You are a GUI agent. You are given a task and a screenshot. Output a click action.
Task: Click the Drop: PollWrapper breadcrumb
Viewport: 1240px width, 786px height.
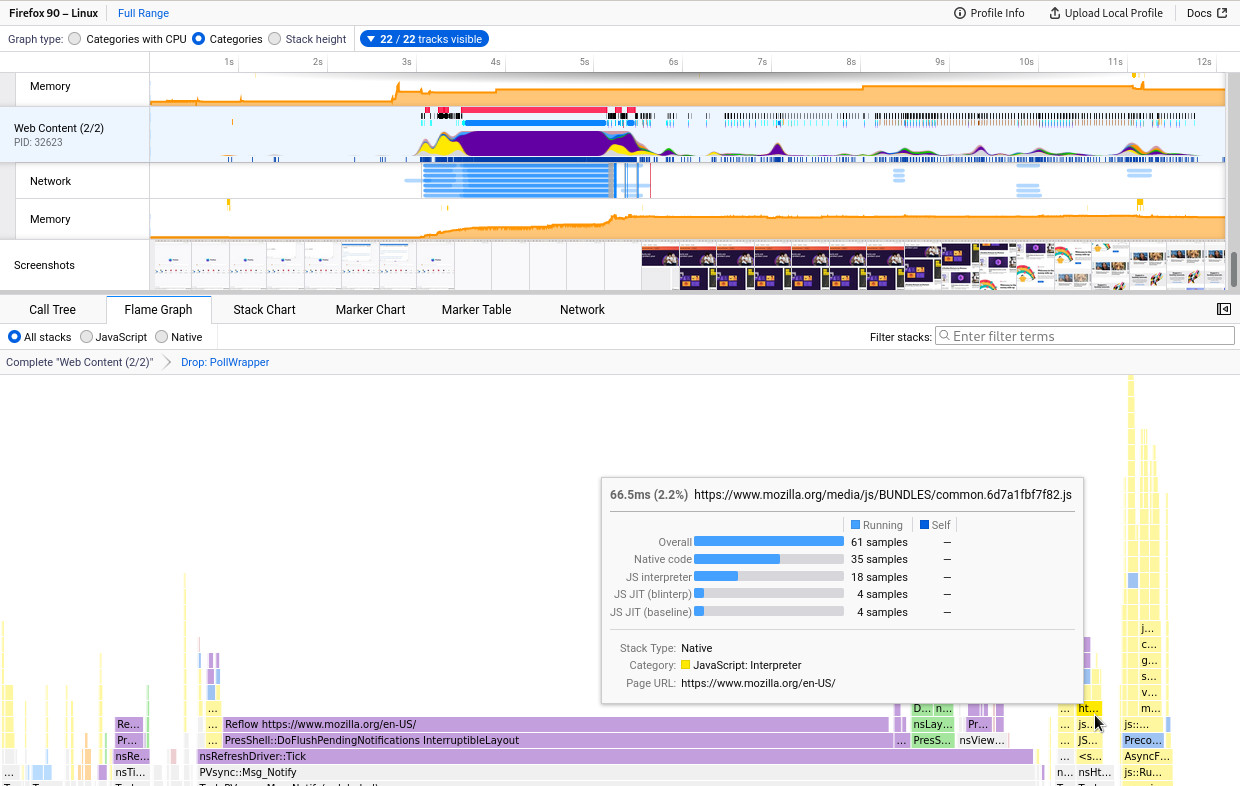point(225,362)
